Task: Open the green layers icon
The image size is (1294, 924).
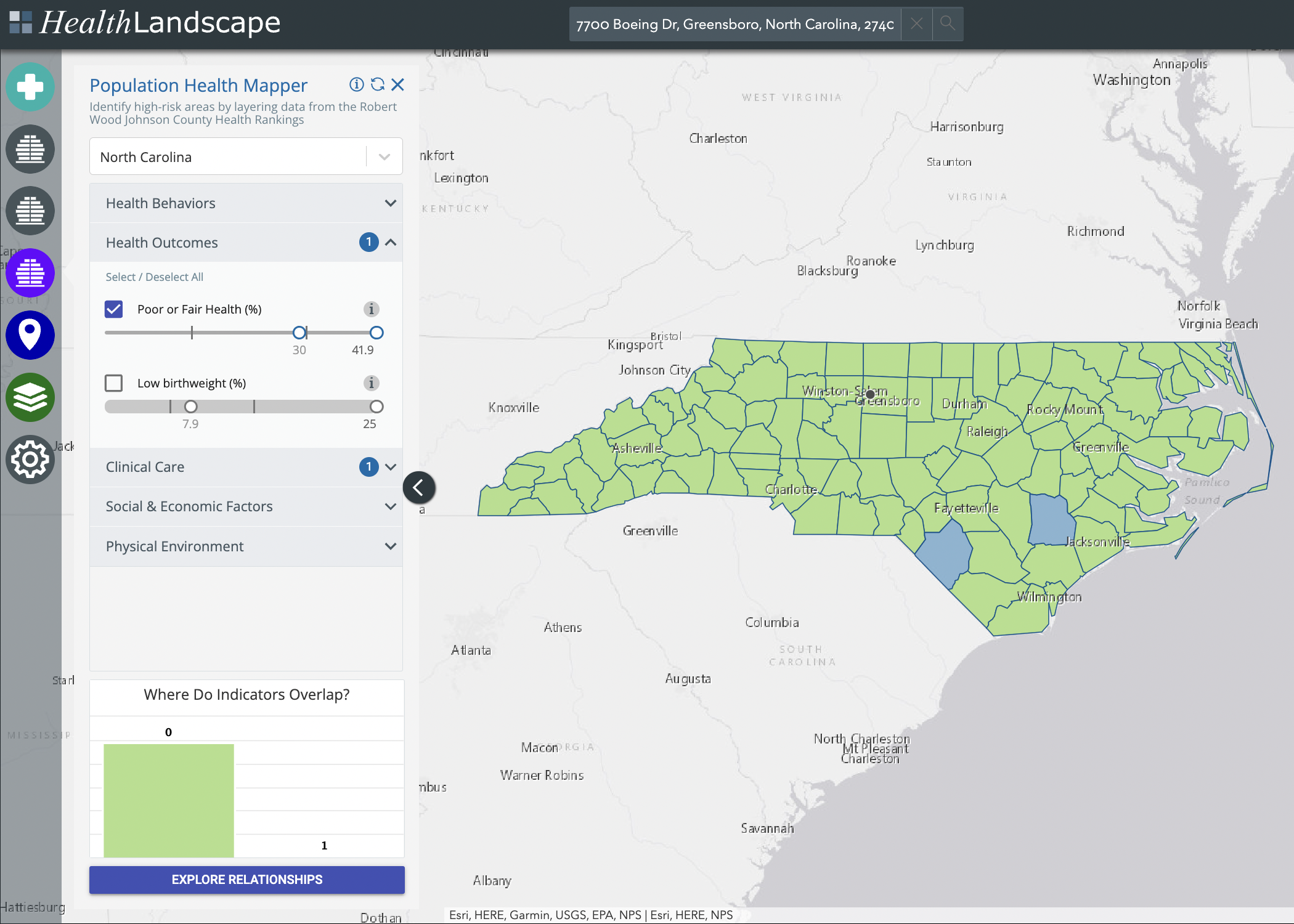Action: click(x=30, y=397)
